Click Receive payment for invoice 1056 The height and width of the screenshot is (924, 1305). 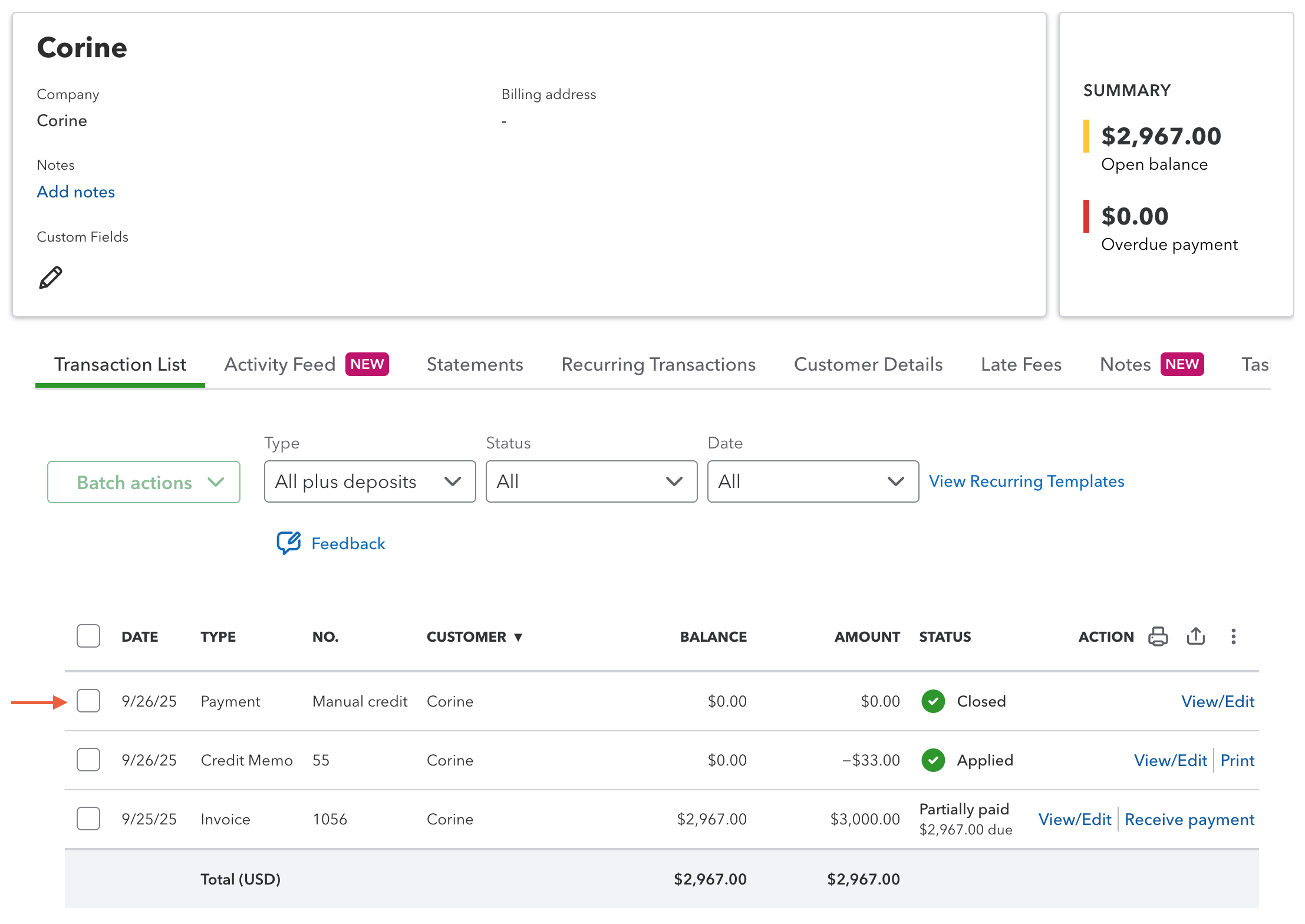pos(1189,819)
